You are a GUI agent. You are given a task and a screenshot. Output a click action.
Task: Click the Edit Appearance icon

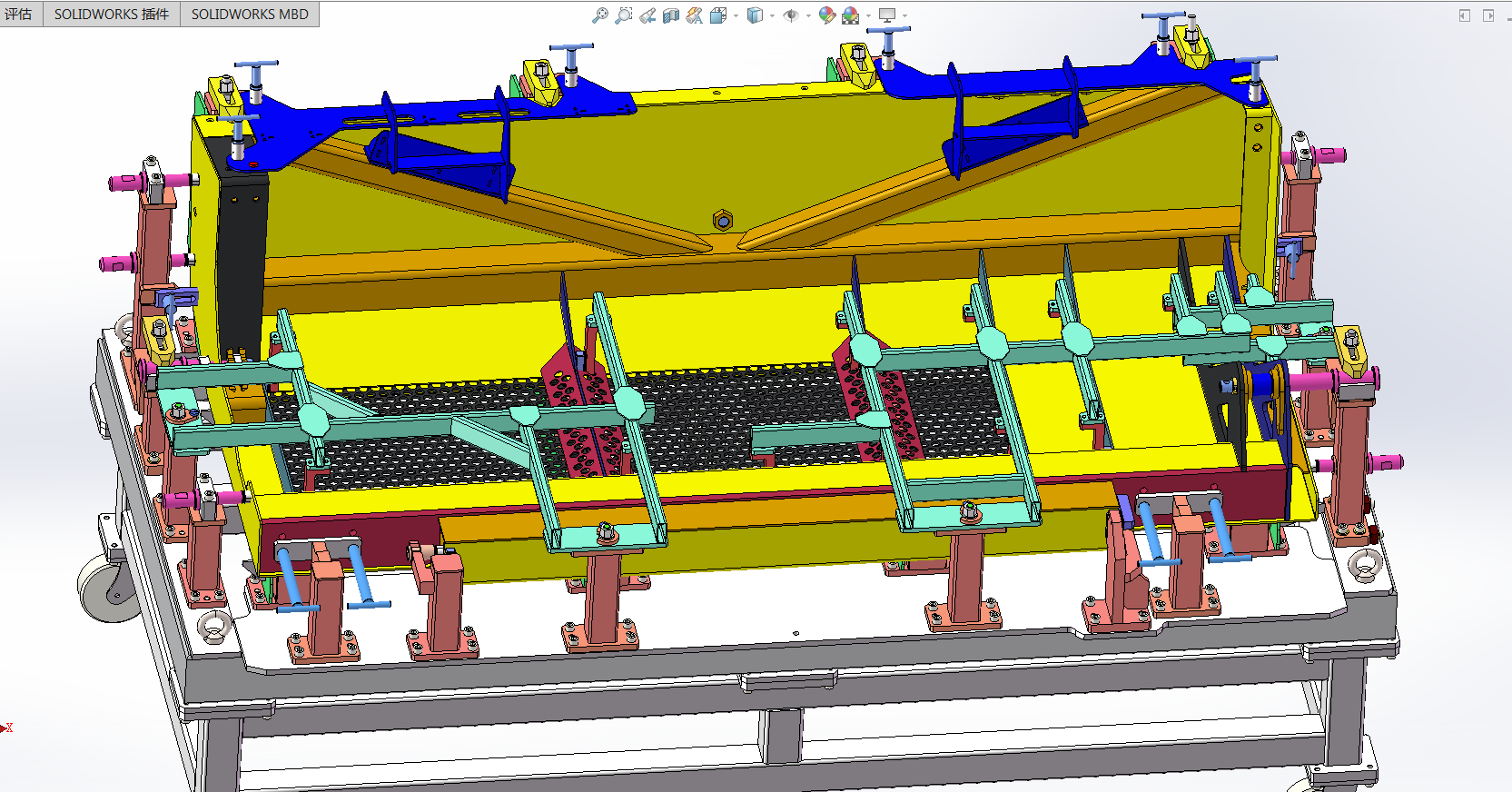coord(826,15)
